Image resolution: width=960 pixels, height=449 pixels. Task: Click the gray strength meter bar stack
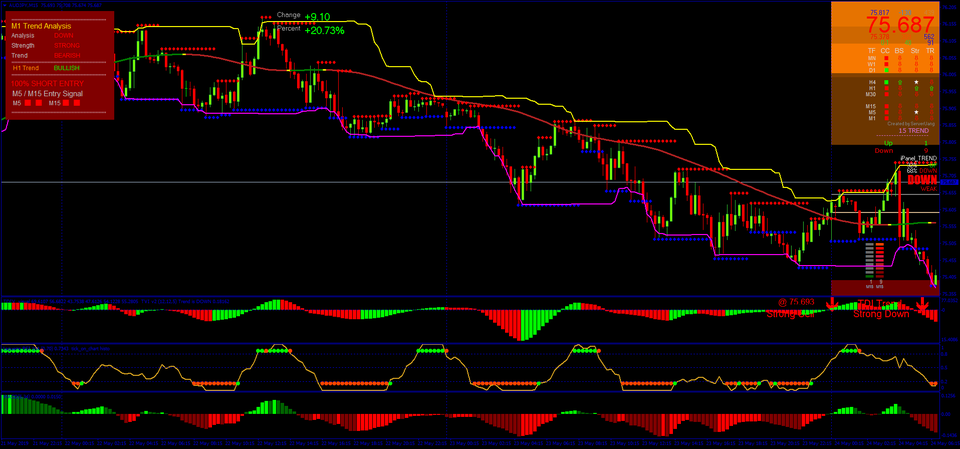867,260
